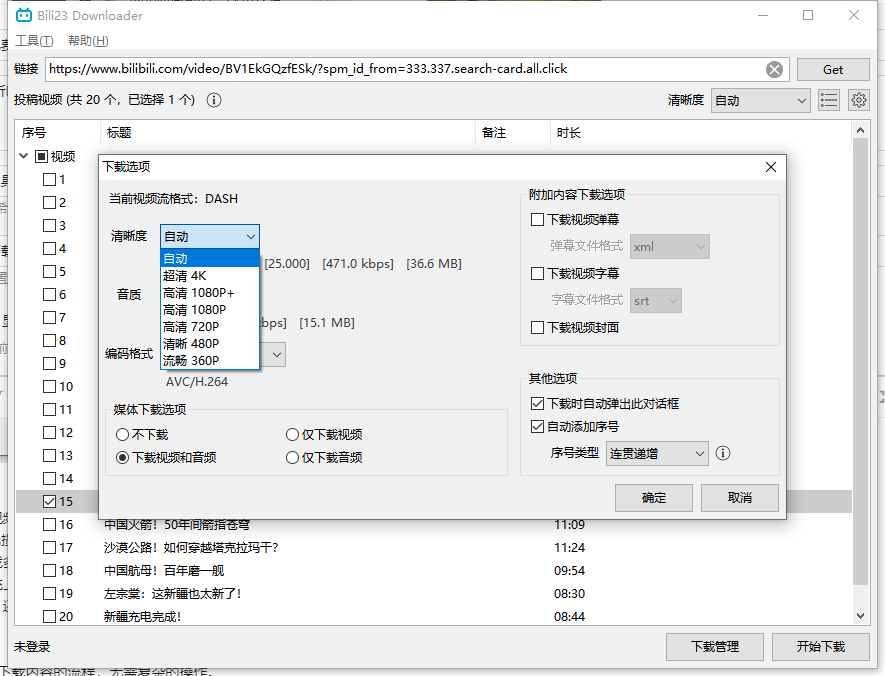Uncheck 自动添加序号 option
The image size is (885, 676).
(x=538, y=427)
